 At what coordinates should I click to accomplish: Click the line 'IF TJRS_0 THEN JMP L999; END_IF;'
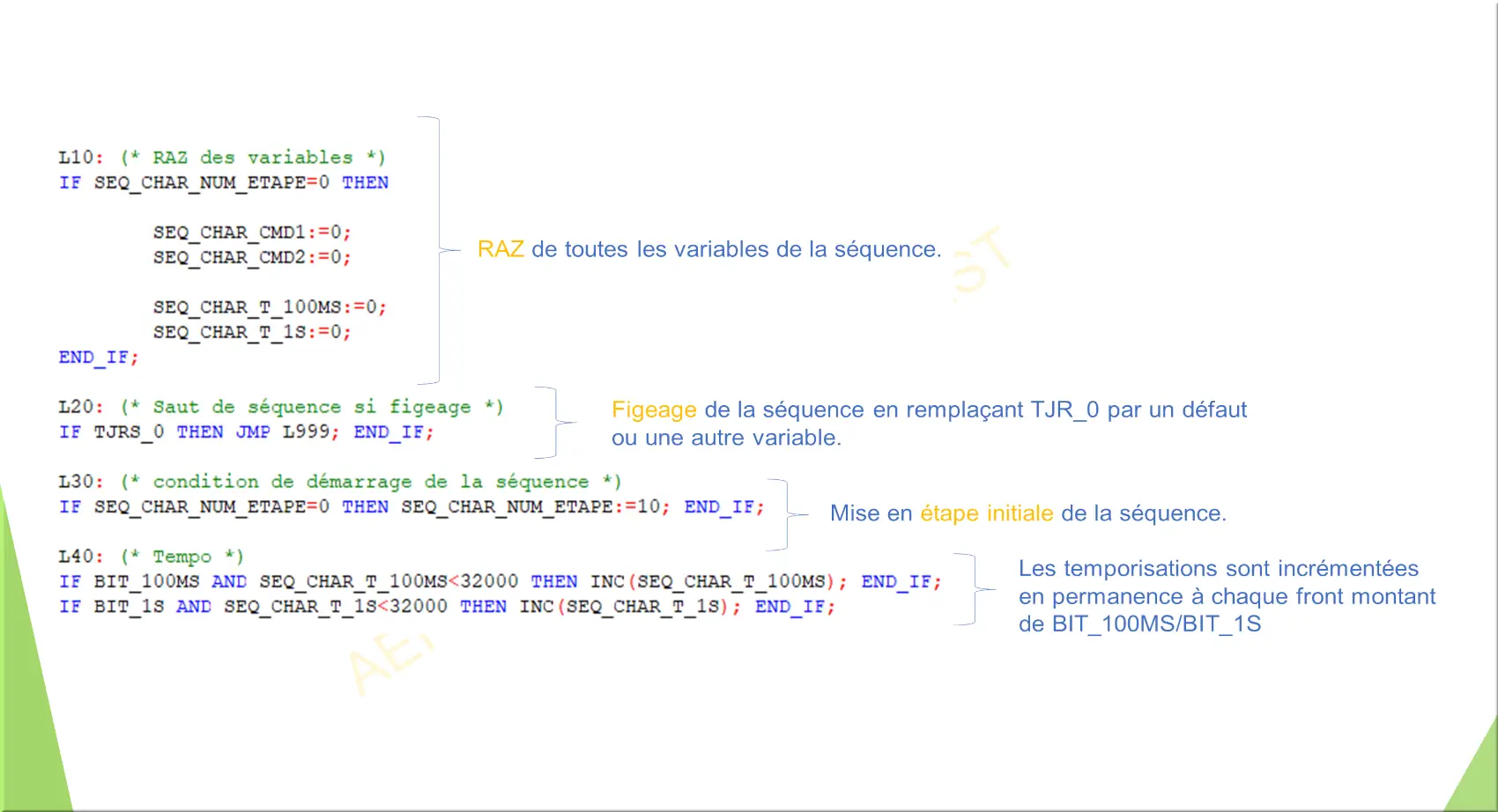pos(246,432)
